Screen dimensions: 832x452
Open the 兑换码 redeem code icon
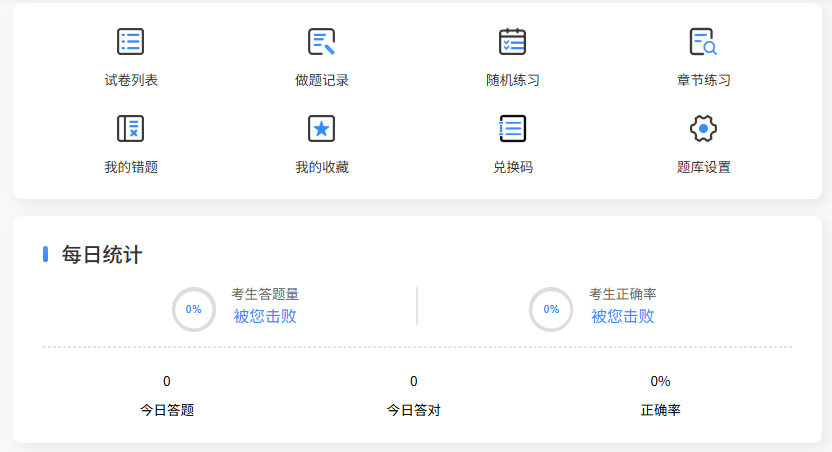click(x=512, y=128)
